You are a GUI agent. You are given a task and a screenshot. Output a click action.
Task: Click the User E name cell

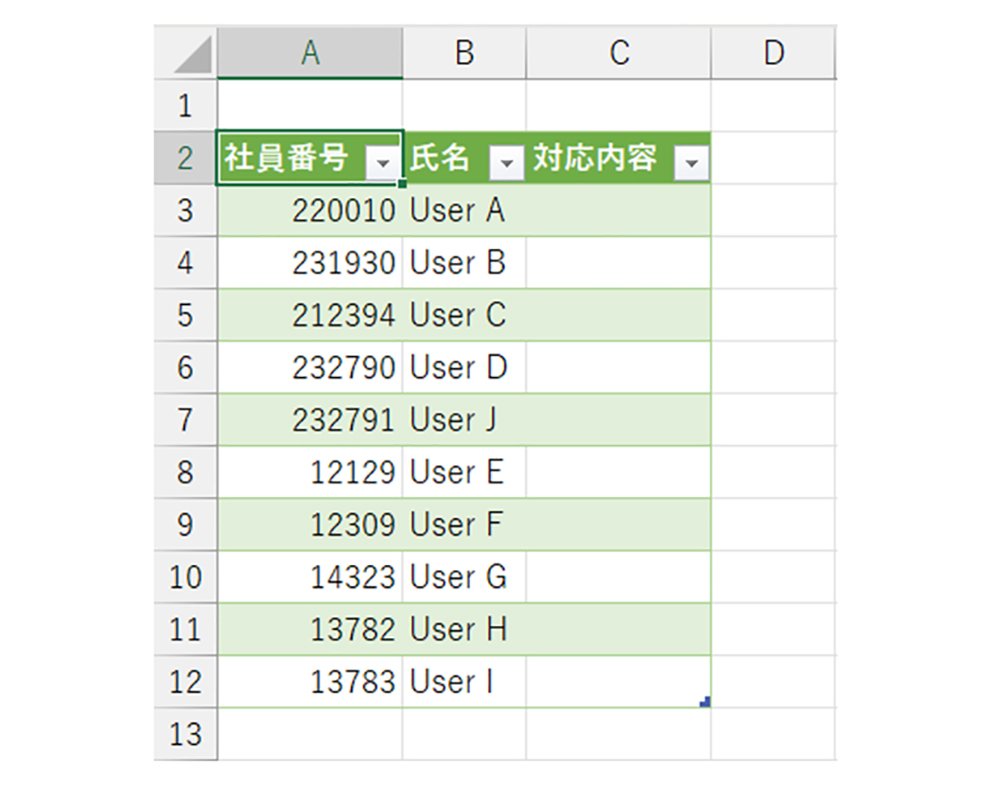[x=464, y=472]
